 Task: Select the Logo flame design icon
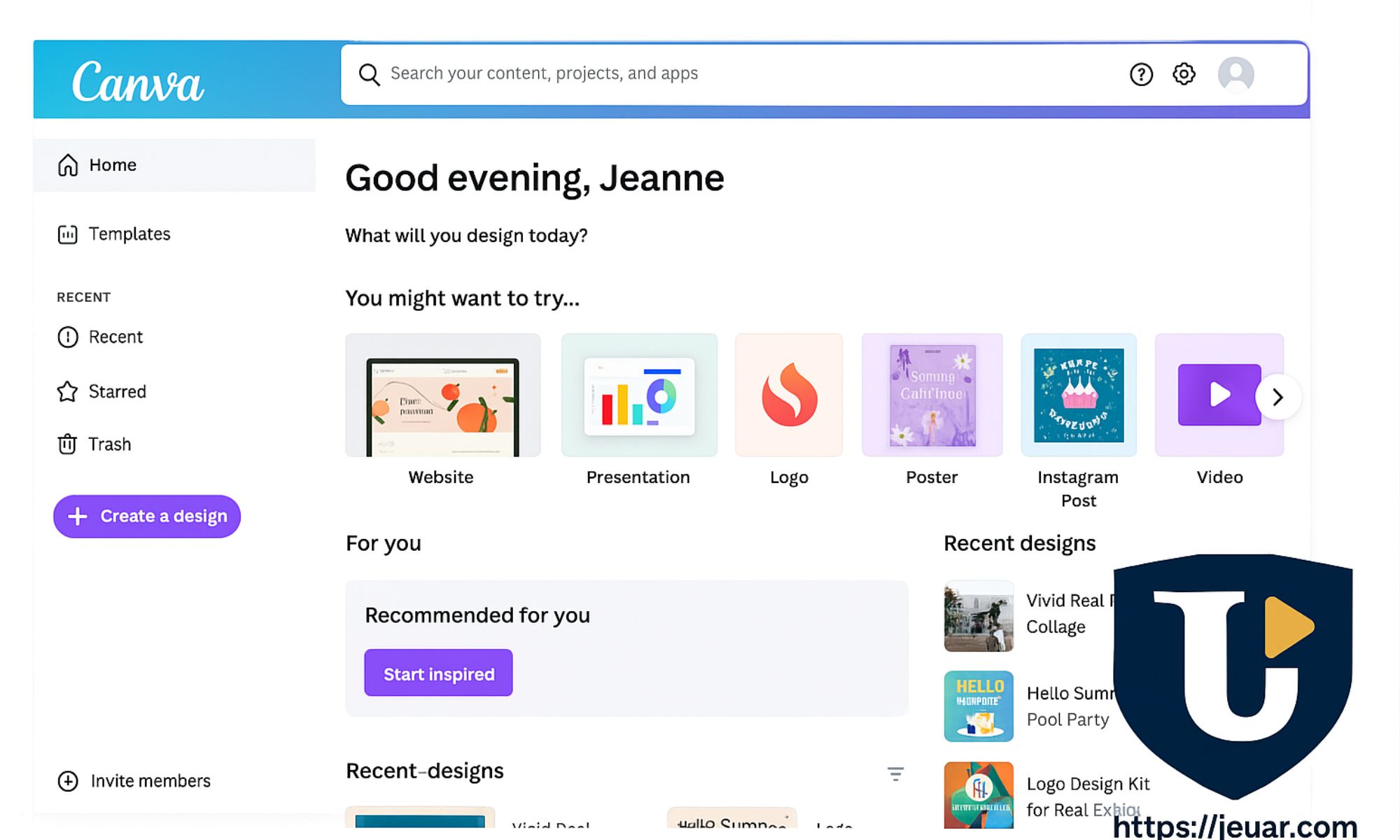click(789, 395)
